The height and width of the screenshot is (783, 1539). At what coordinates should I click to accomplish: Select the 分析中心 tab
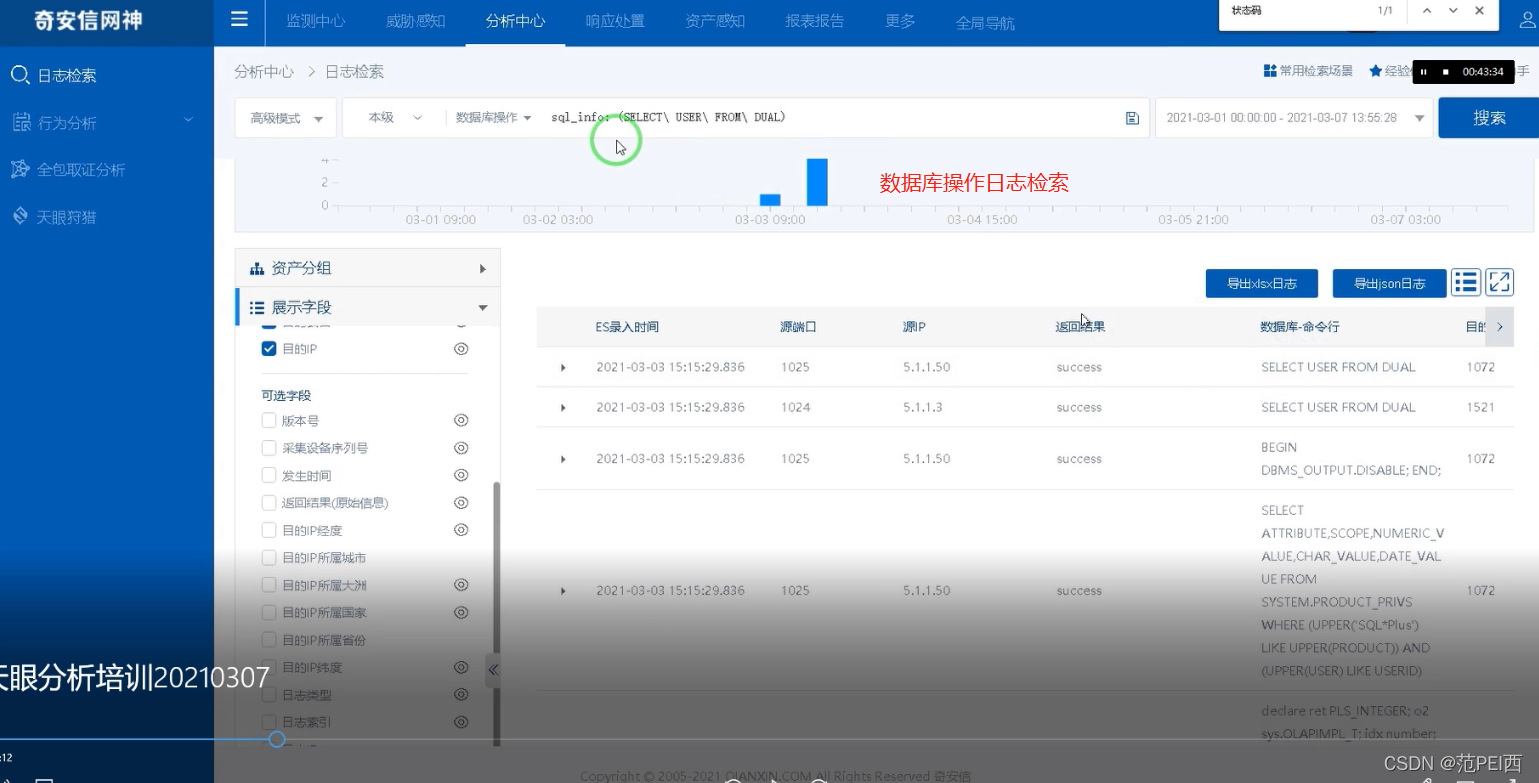click(515, 21)
